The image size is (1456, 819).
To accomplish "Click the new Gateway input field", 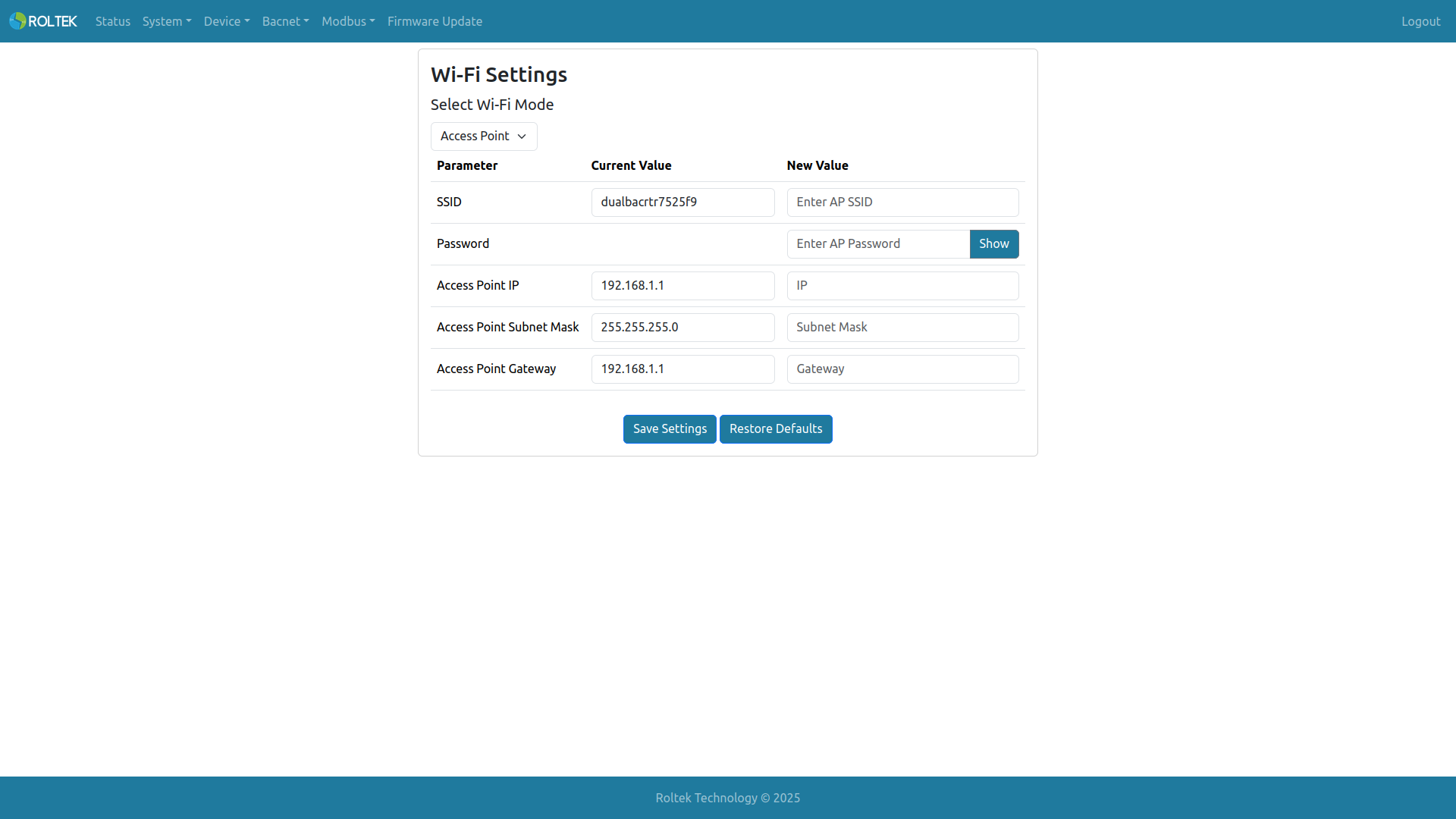I will click(902, 369).
